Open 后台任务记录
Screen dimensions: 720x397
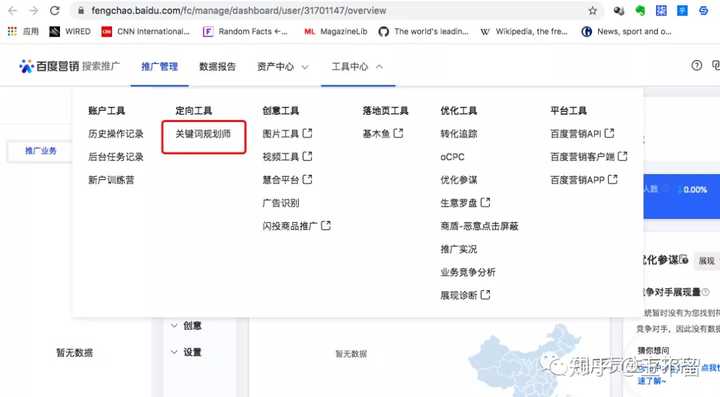tap(116, 157)
